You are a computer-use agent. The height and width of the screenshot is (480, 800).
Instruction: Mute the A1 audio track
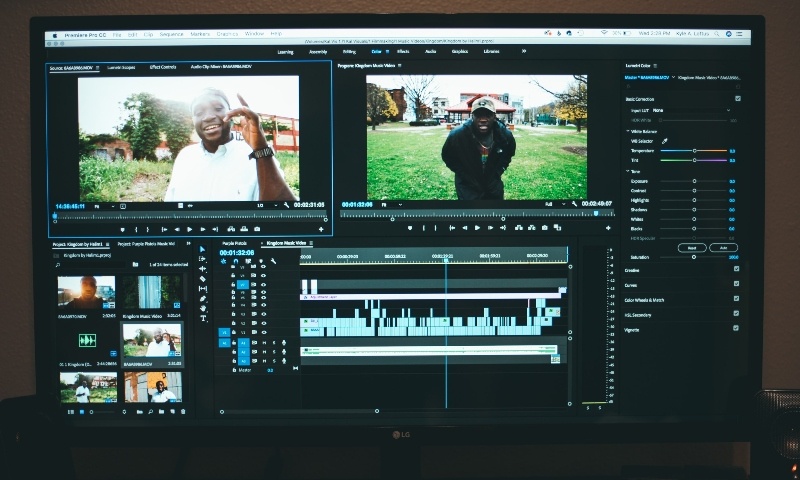click(264, 343)
